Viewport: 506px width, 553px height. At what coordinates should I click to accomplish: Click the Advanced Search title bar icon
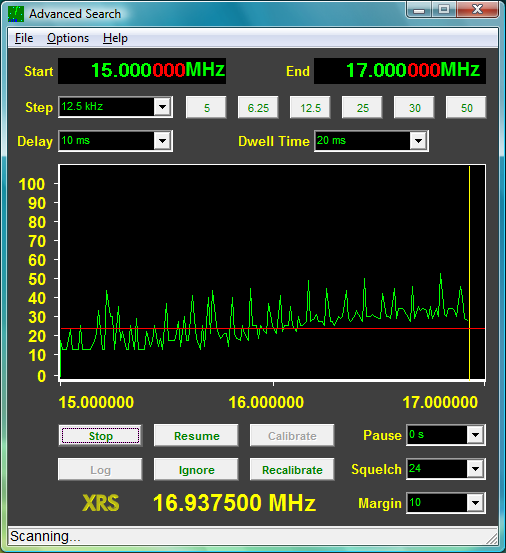[16, 14]
